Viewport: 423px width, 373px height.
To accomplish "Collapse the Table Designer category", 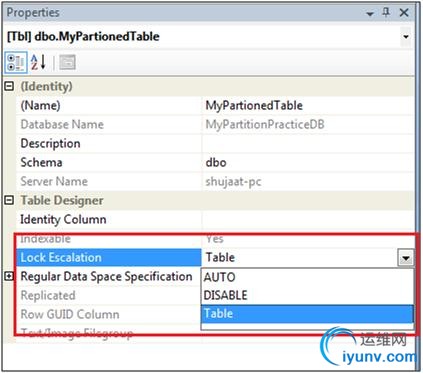I will tap(9, 200).
